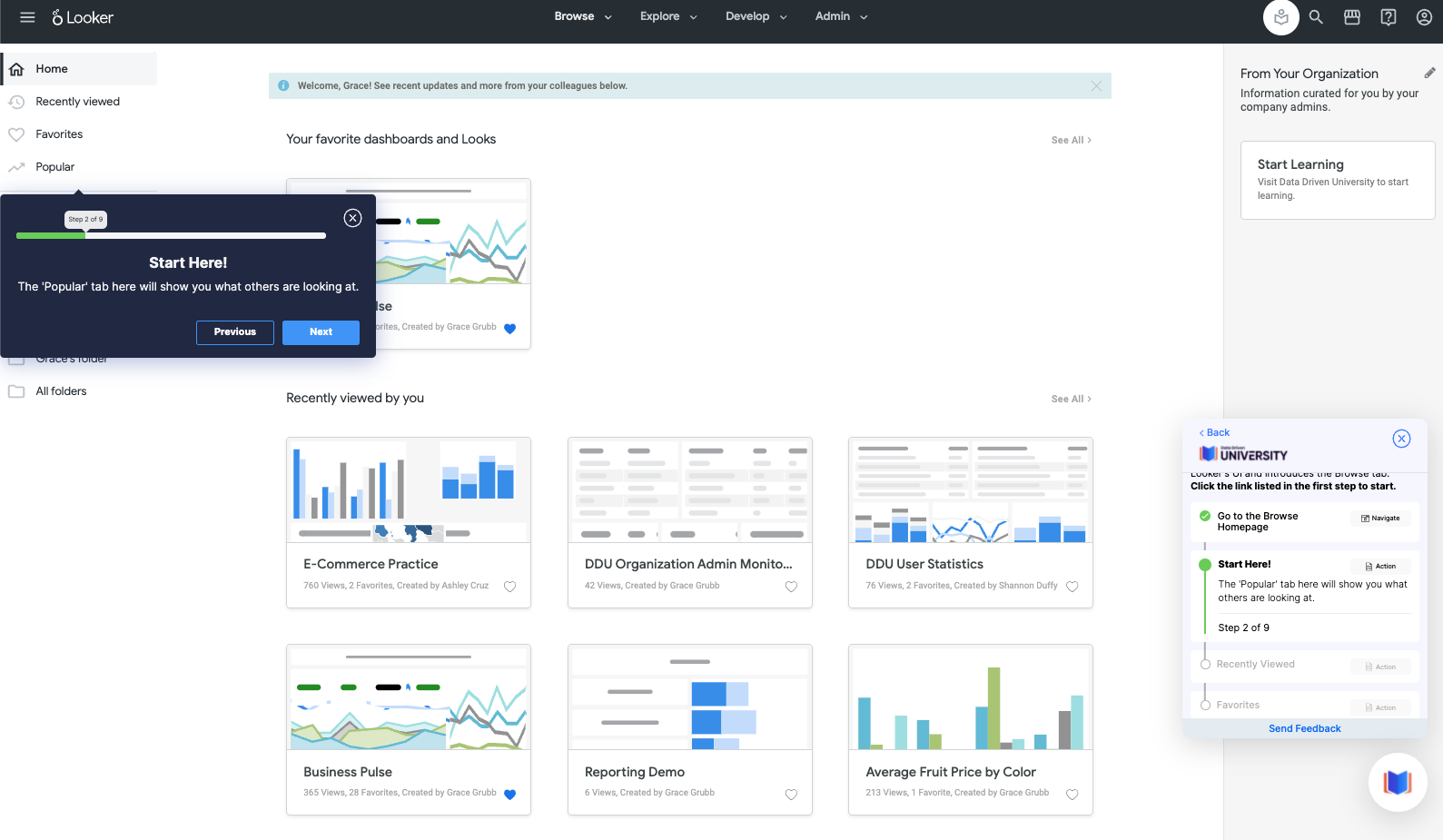This screenshot has height=840, width=1443.
Task: Click the tour progress bar
Action: pyautogui.click(x=171, y=235)
